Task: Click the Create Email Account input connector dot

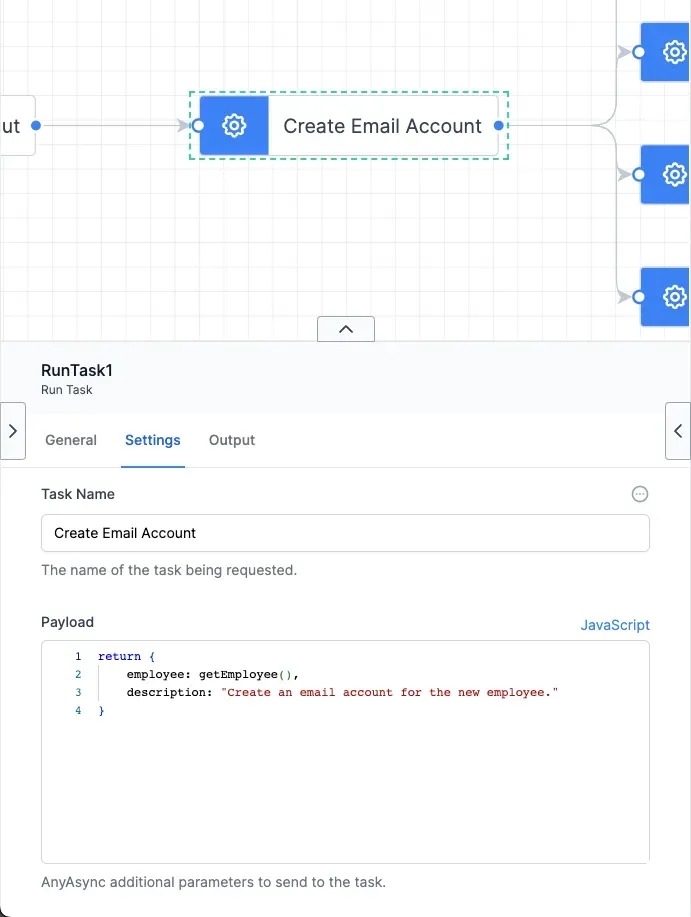Action: click(x=198, y=126)
